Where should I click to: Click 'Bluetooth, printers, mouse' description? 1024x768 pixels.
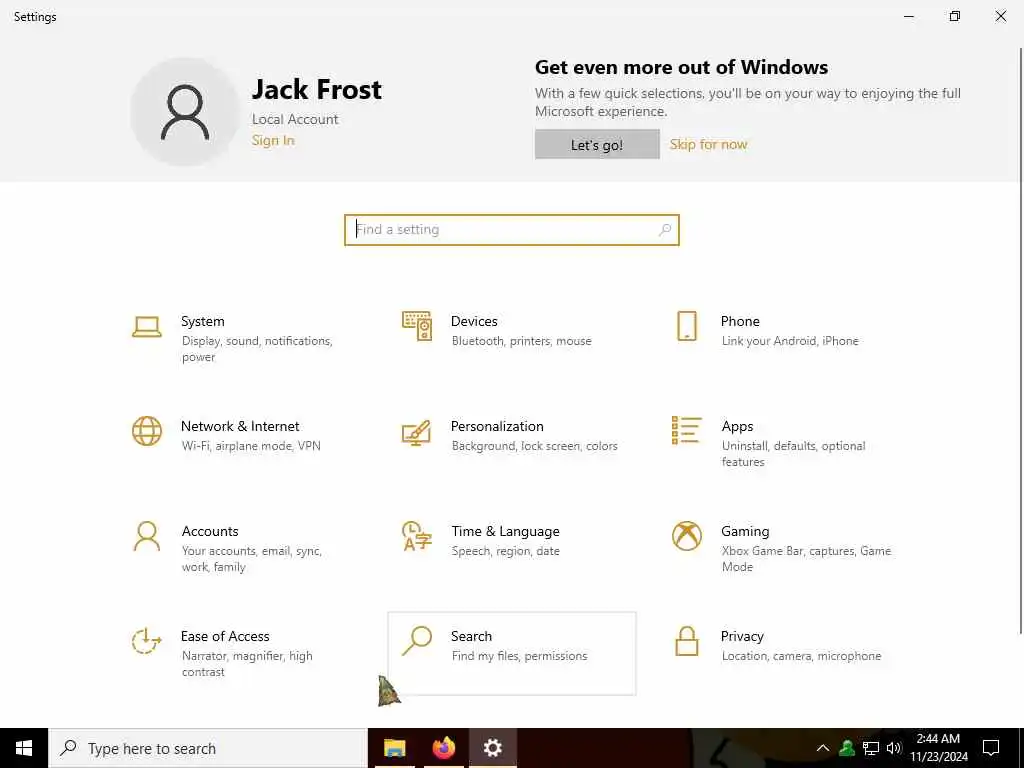click(x=521, y=341)
